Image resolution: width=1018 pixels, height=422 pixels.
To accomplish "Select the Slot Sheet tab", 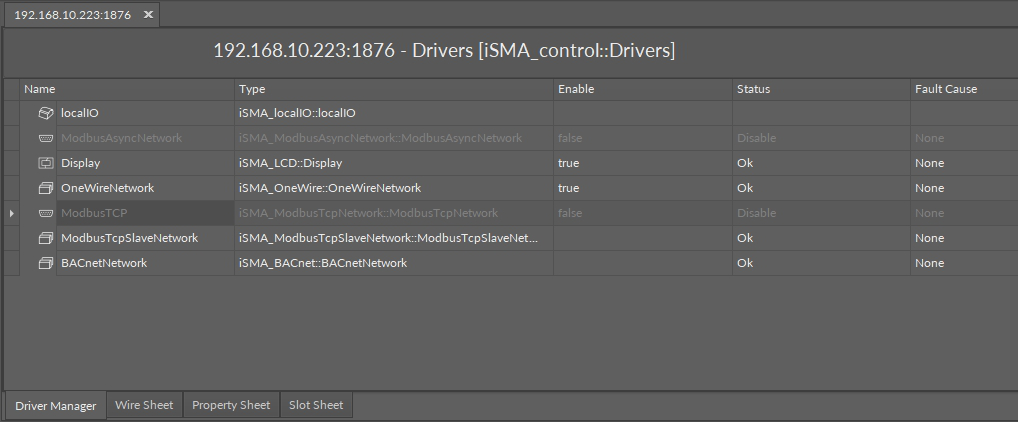I will [x=316, y=405].
